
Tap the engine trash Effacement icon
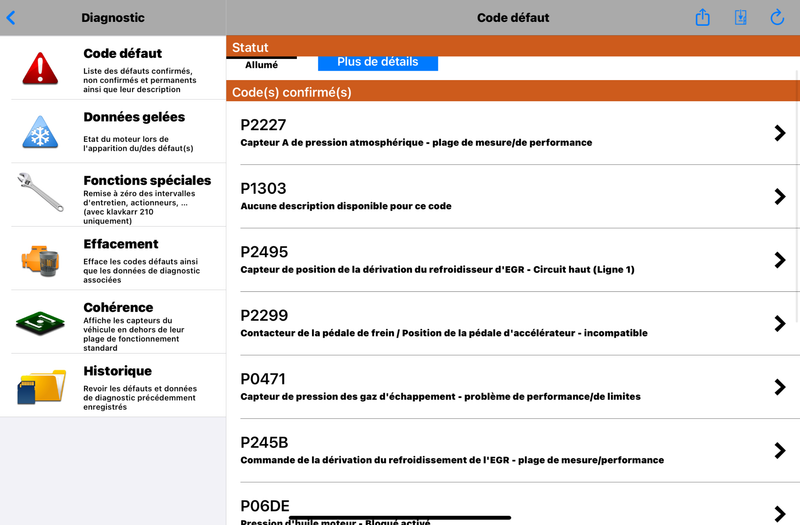point(40,261)
